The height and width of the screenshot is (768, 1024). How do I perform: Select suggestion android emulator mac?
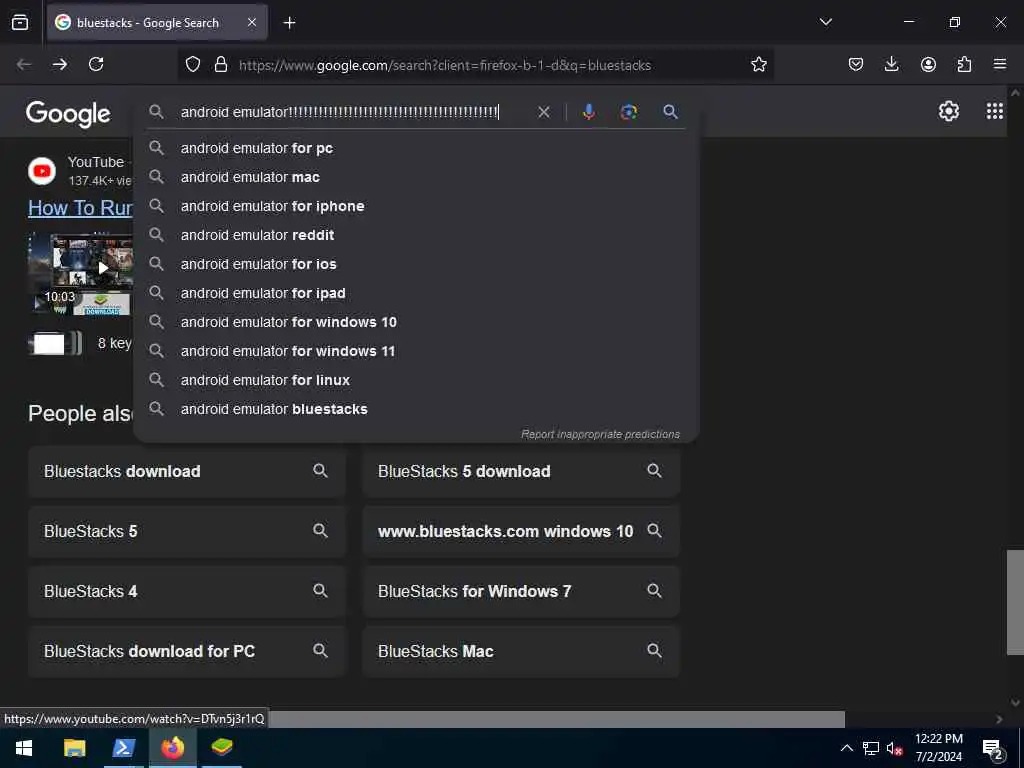coord(417,177)
